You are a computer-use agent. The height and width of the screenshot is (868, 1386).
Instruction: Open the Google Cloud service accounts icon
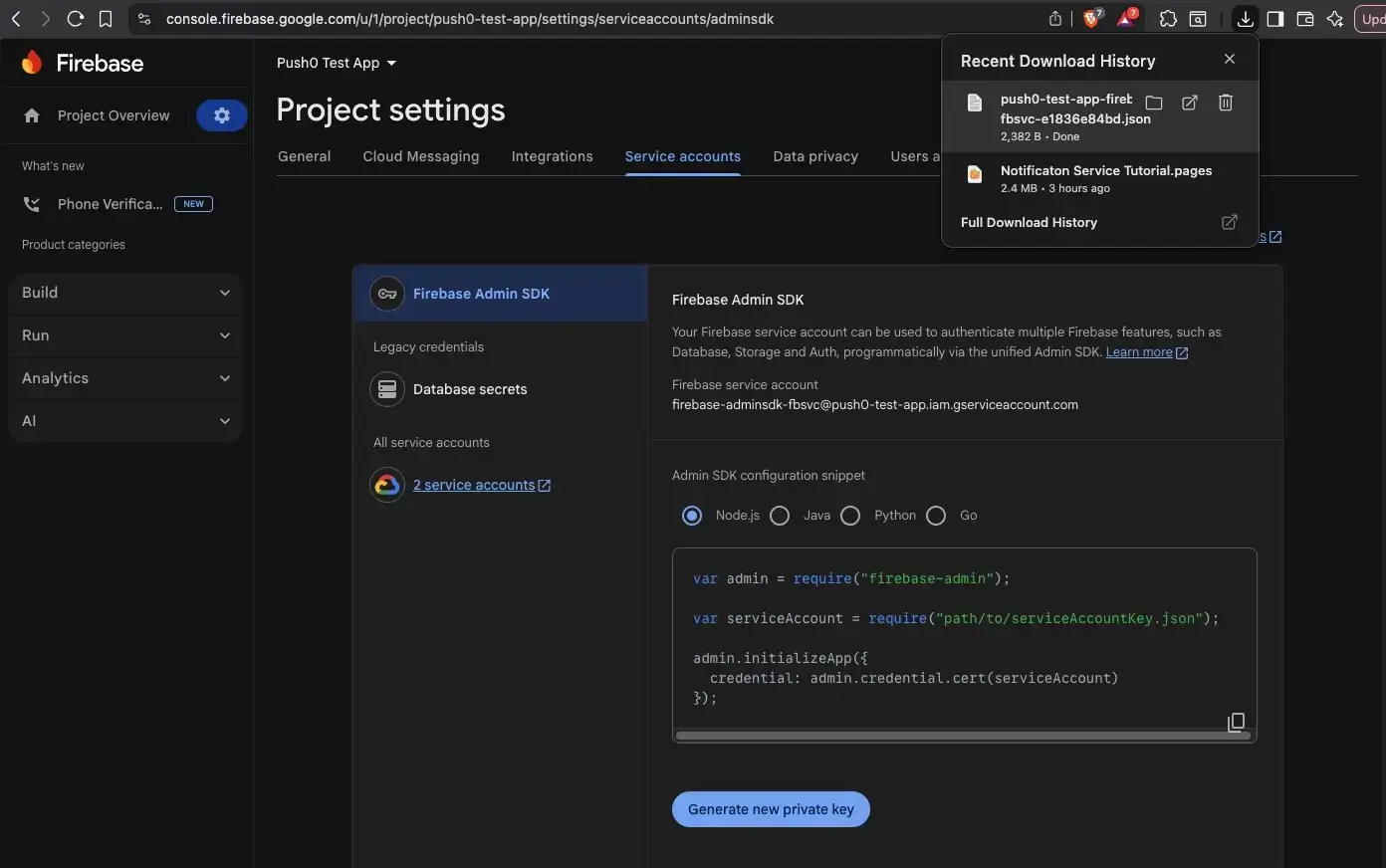387,485
